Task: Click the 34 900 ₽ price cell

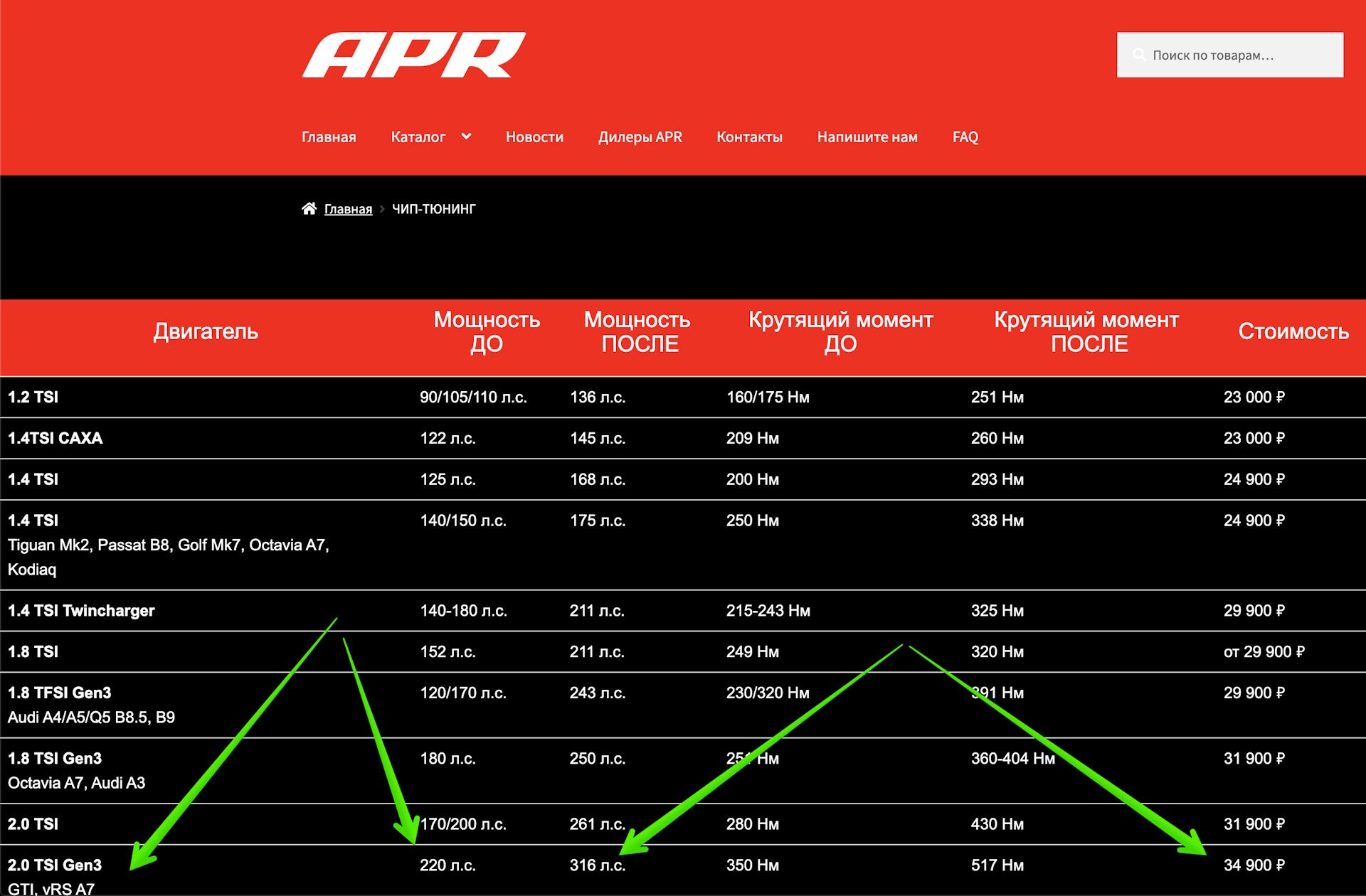Action: [1254, 865]
